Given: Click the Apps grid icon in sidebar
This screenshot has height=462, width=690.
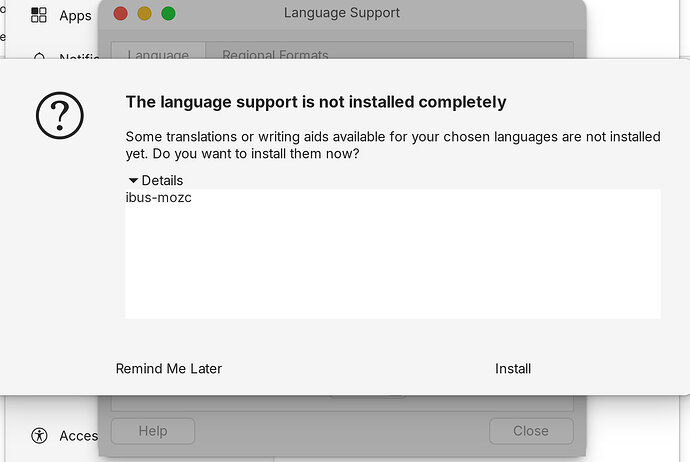Looking at the screenshot, I should (x=39, y=15).
